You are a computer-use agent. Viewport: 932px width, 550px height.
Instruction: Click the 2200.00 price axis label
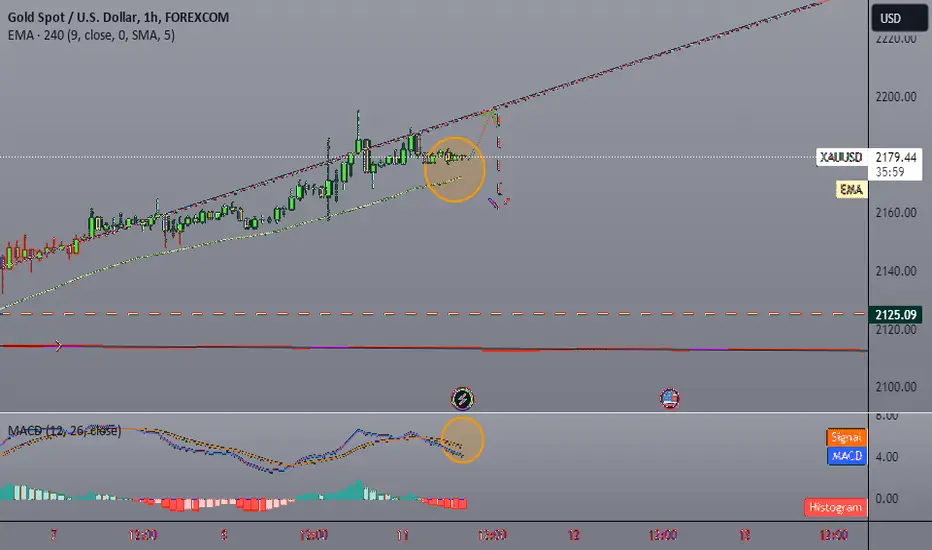[x=896, y=96]
